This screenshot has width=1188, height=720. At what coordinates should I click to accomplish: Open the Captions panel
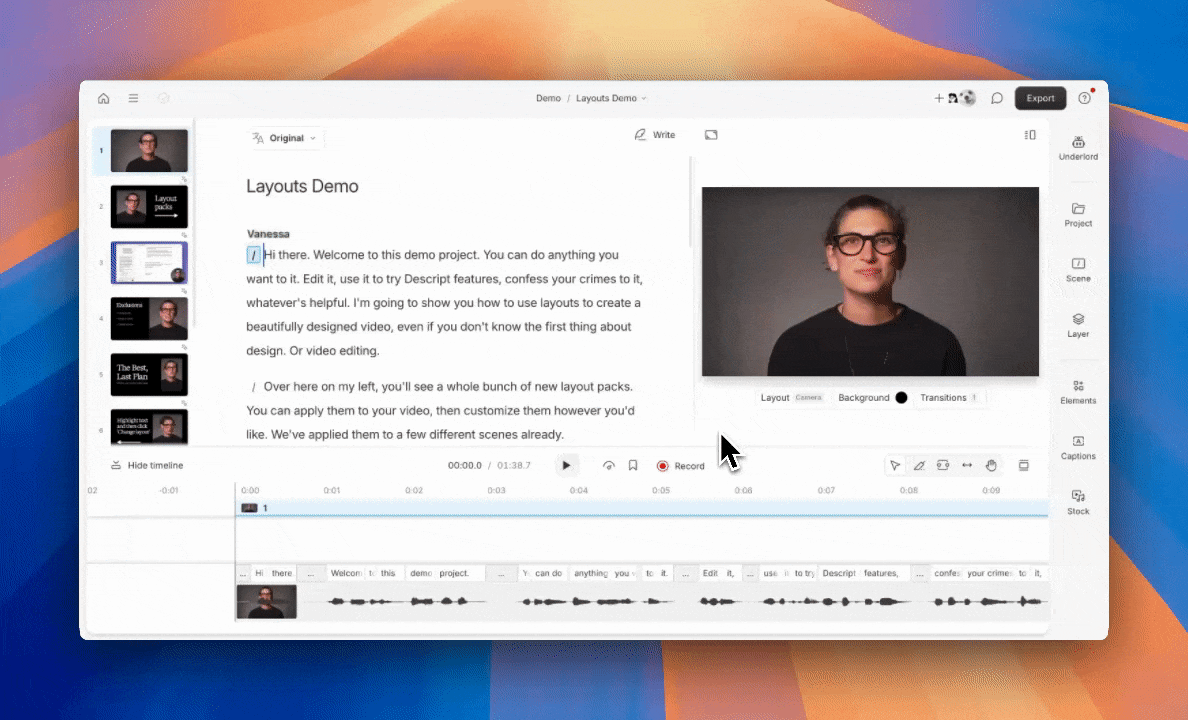point(1078,447)
